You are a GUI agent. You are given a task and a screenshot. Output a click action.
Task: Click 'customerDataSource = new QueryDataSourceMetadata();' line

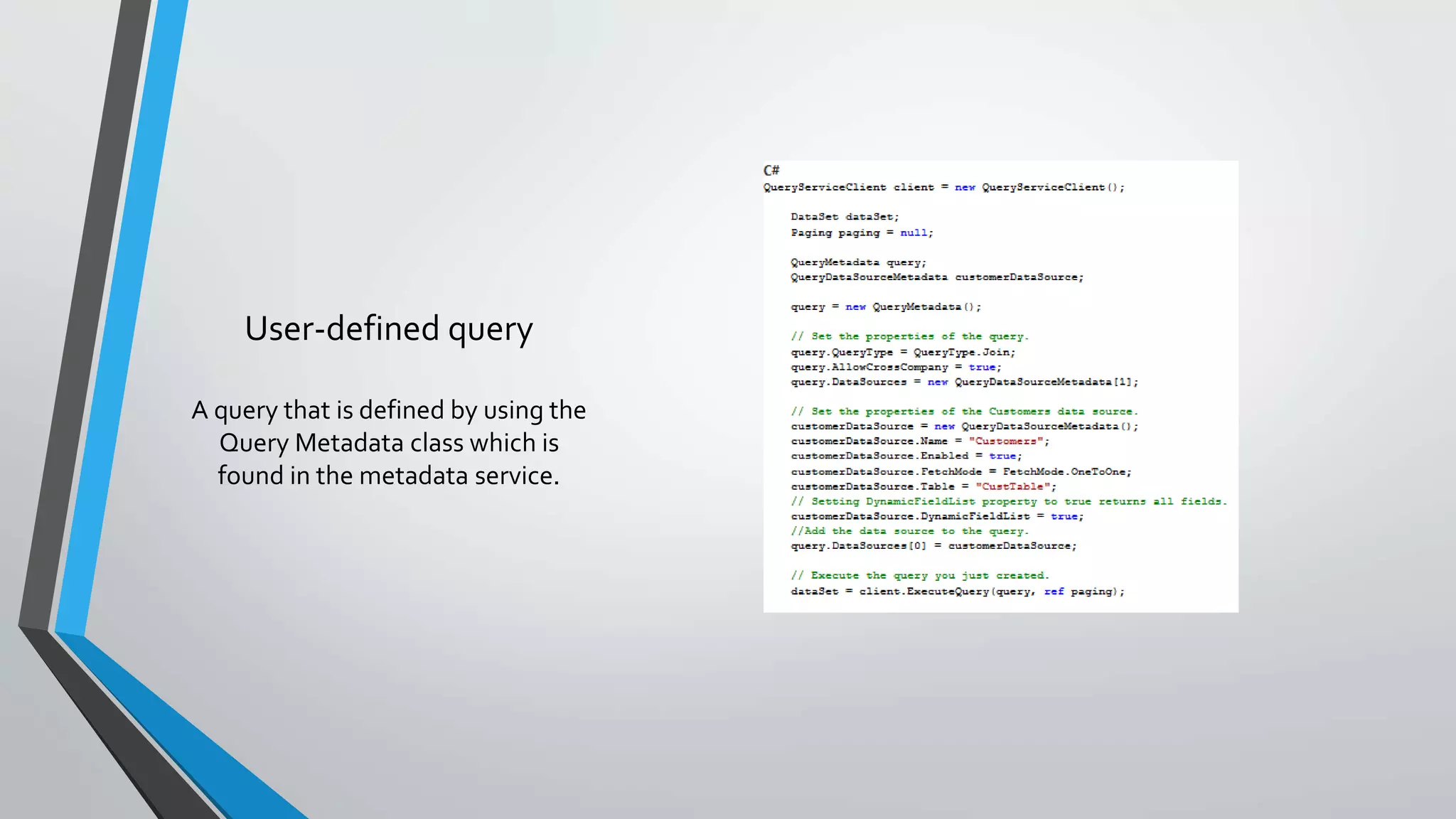coord(965,427)
